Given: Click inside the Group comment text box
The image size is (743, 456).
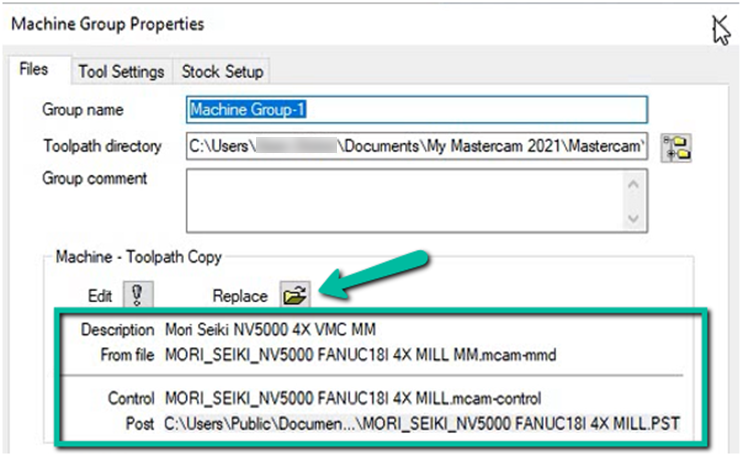Looking at the screenshot, I should 405,201.
